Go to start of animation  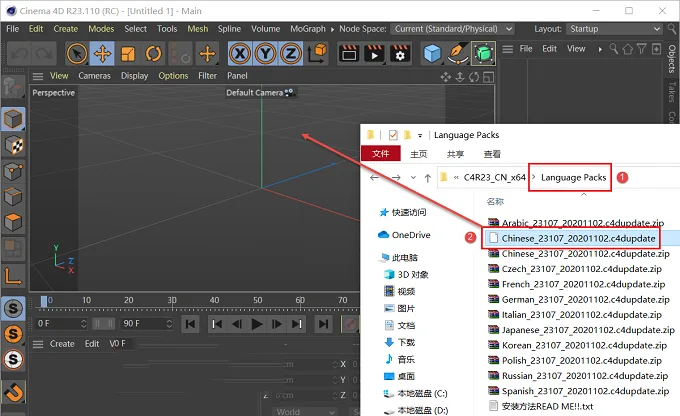coord(190,324)
